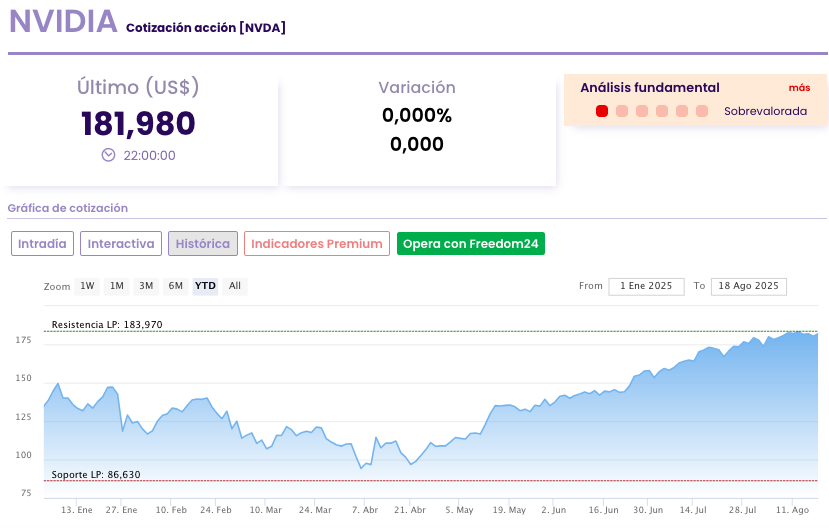Viewport: 829px width, 528px height.
Task: Select the Histórica chart tab
Action: 203,243
